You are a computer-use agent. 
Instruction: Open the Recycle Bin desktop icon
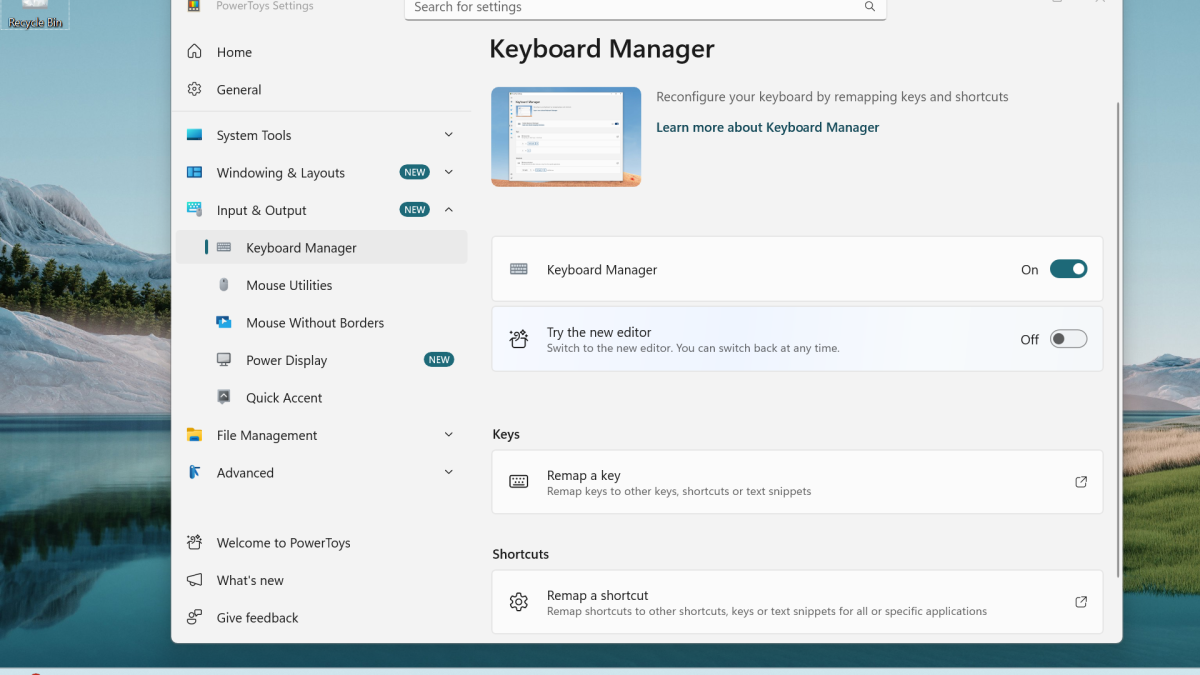click(34, 13)
